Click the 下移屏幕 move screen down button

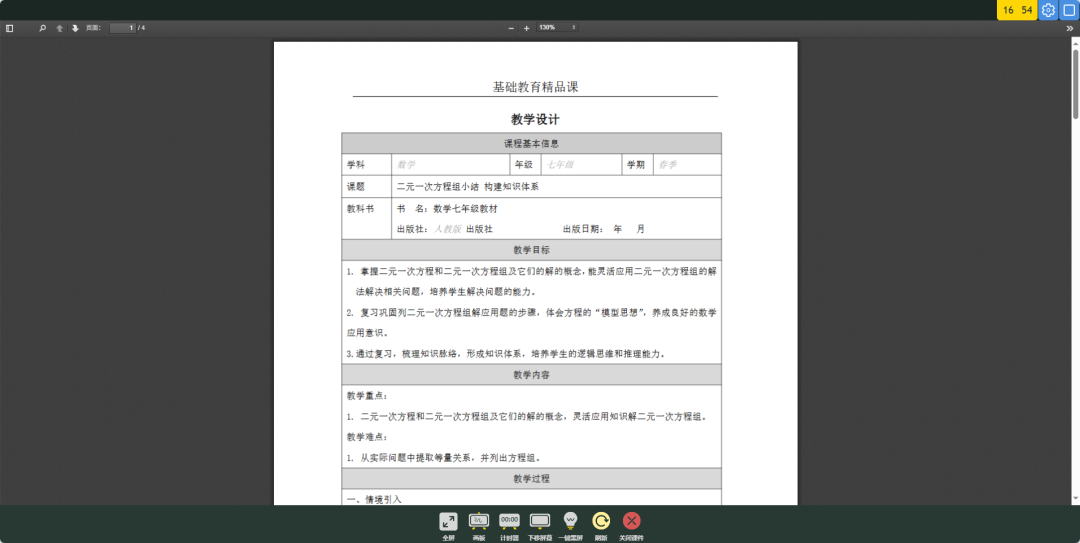(540, 526)
